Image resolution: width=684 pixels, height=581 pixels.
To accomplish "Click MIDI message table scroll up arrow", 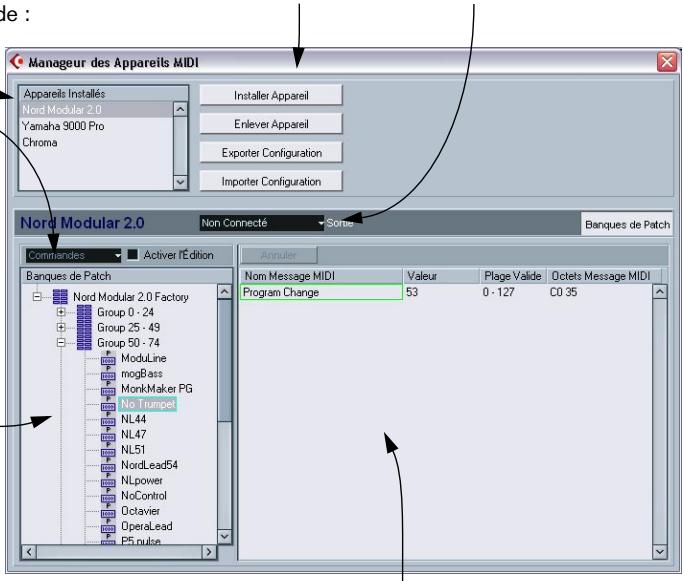I will [x=660, y=291].
